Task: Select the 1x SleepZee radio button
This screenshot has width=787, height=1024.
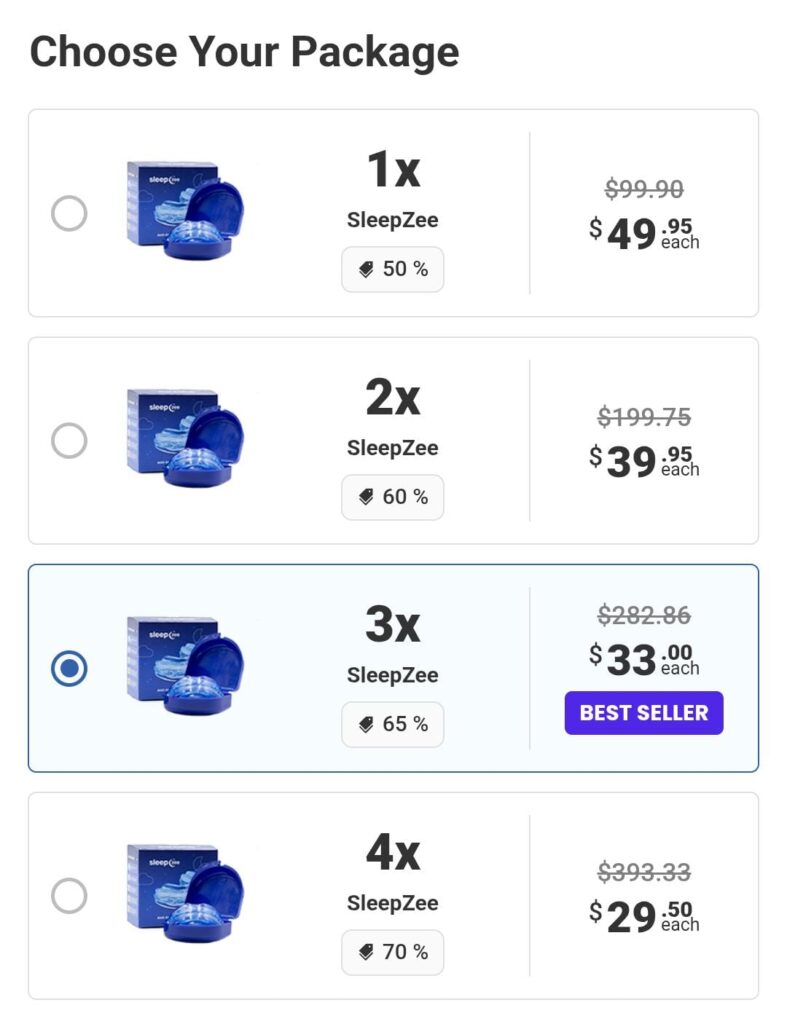Action: (x=69, y=213)
